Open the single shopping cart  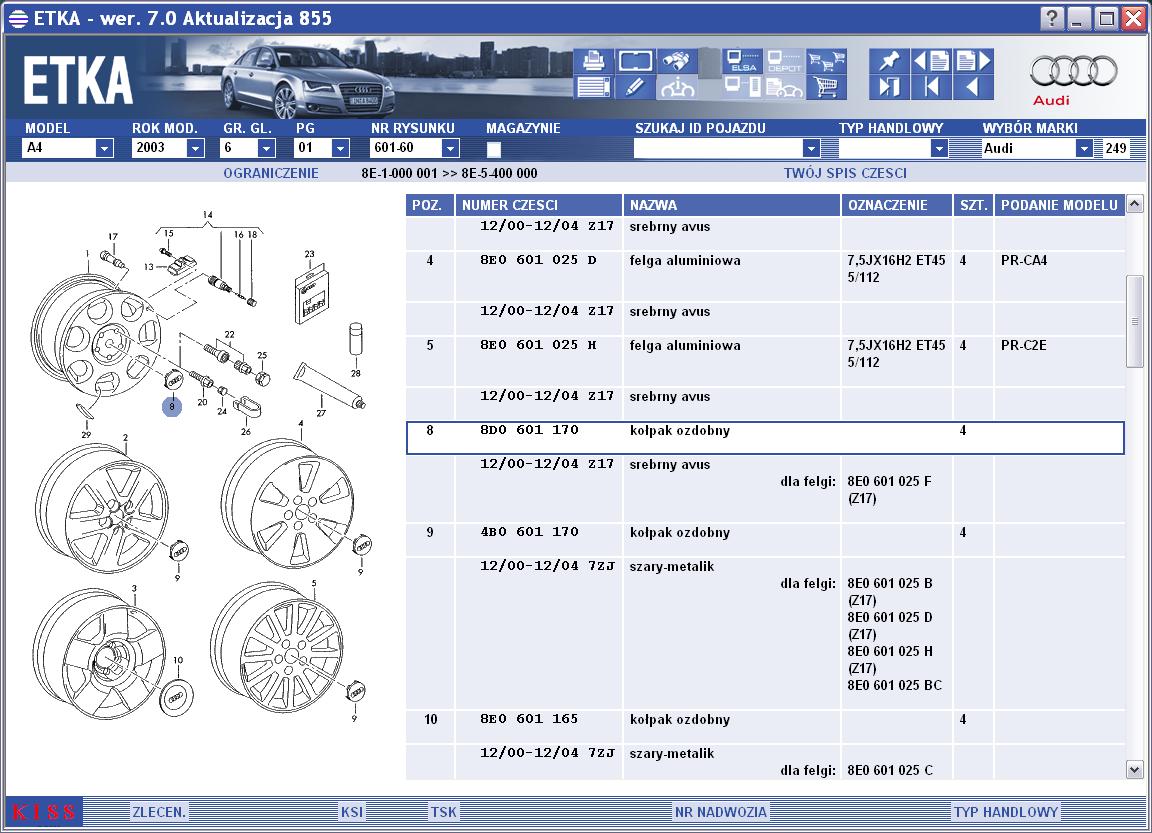827,87
